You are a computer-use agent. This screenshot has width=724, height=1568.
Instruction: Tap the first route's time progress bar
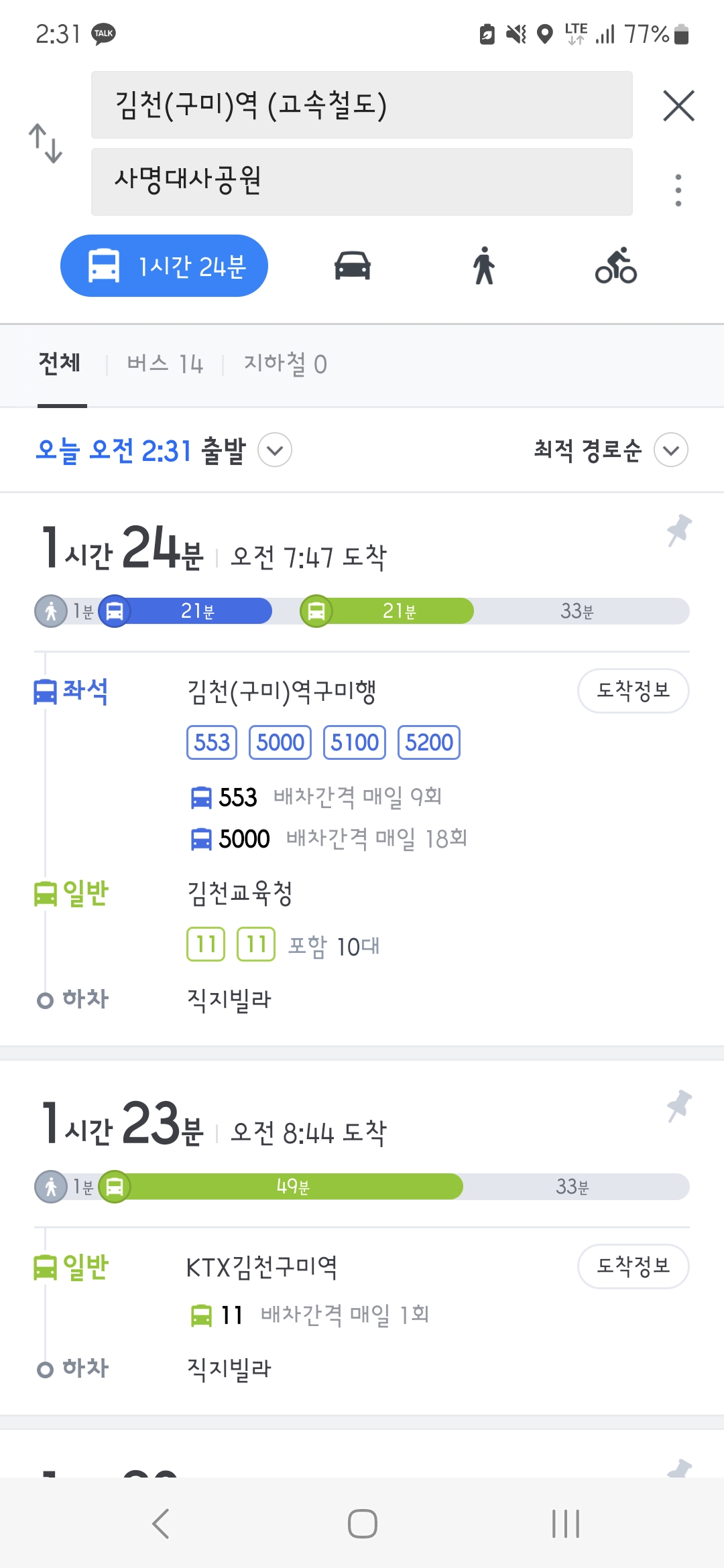click(x=362, y=611)
